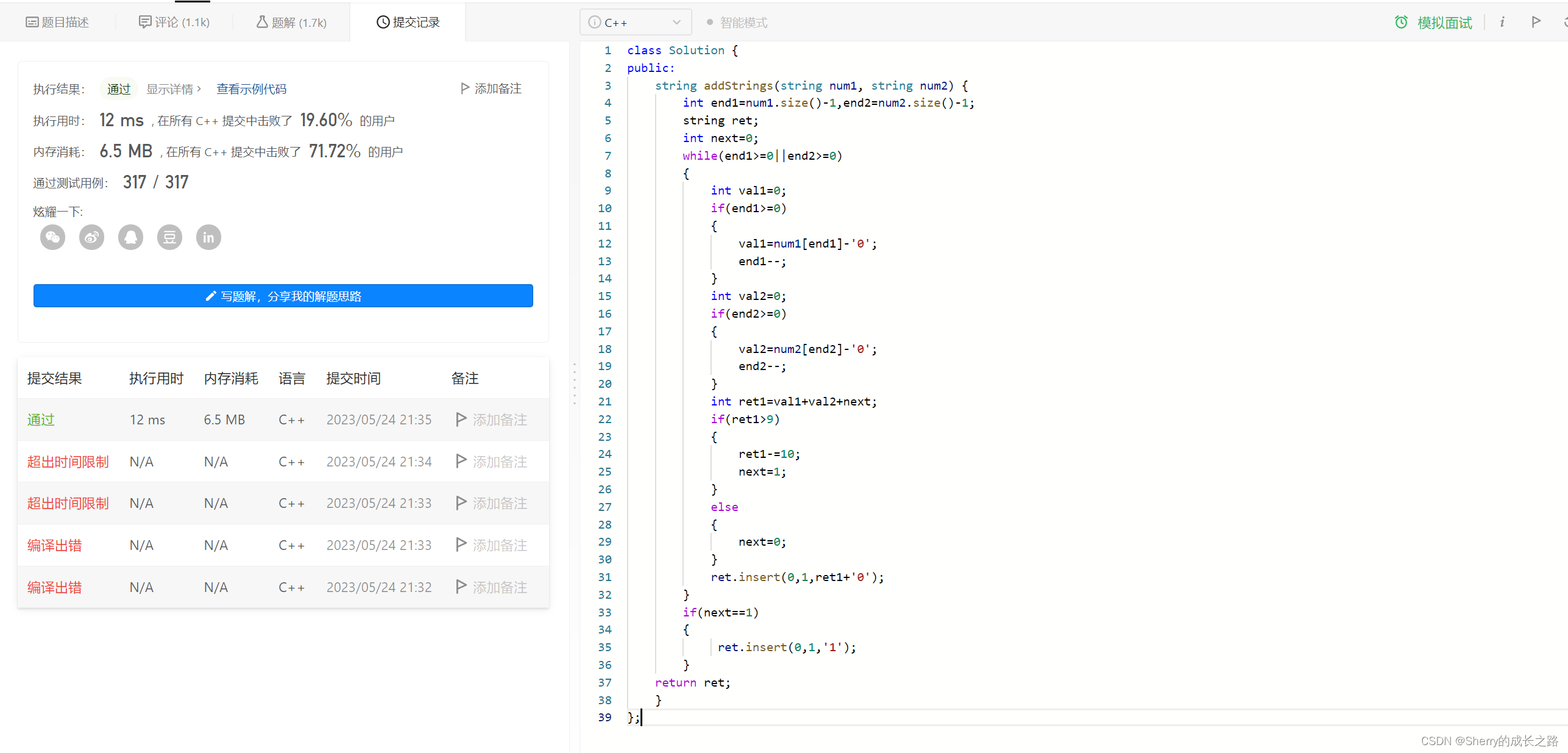1568x753 pixels.
Task: Click the 提交结果 column header
Action: pyautogui.click(x=54, y=378)
